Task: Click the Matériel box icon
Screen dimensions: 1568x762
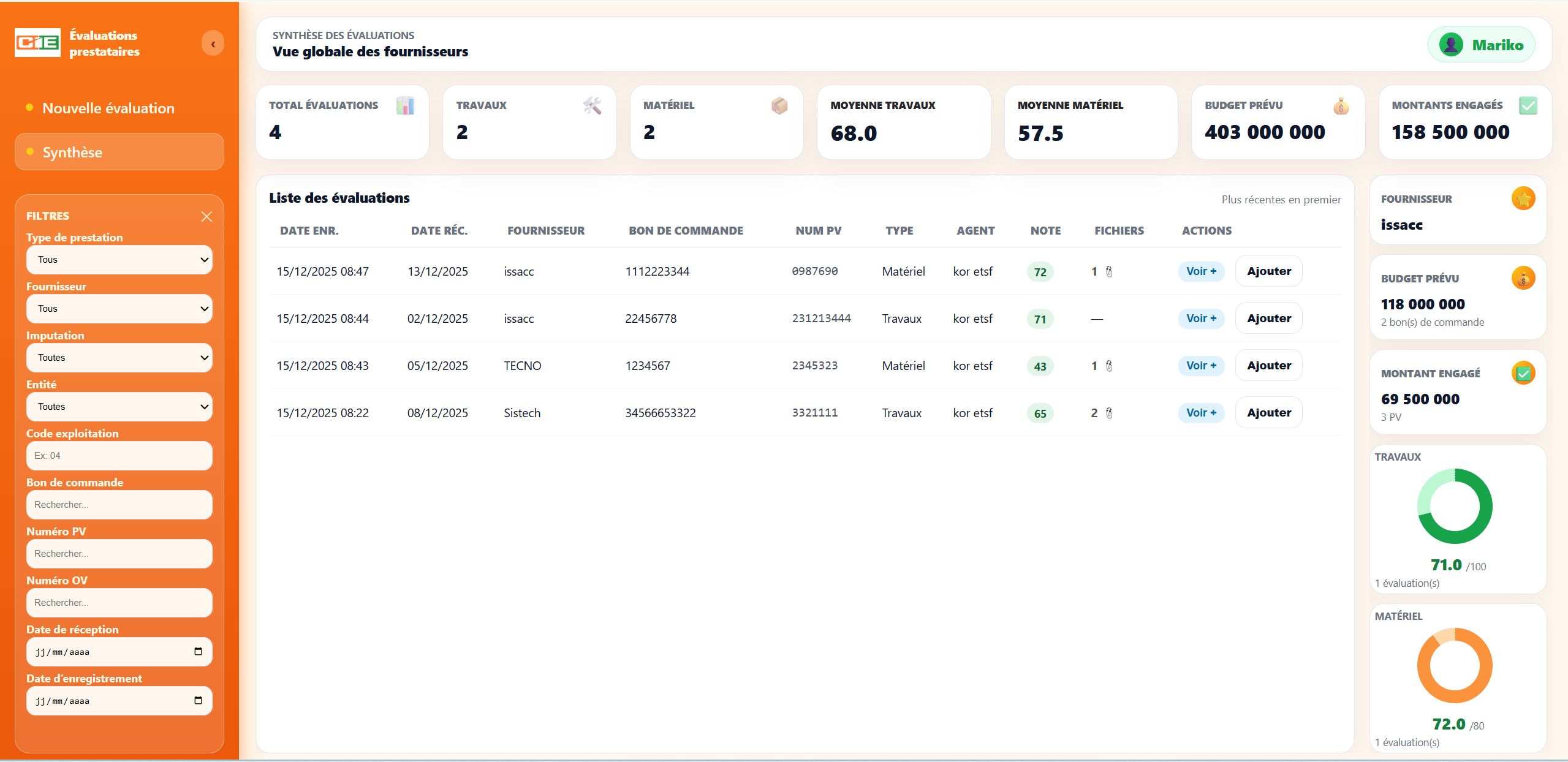Action: [x=779, y=106]
